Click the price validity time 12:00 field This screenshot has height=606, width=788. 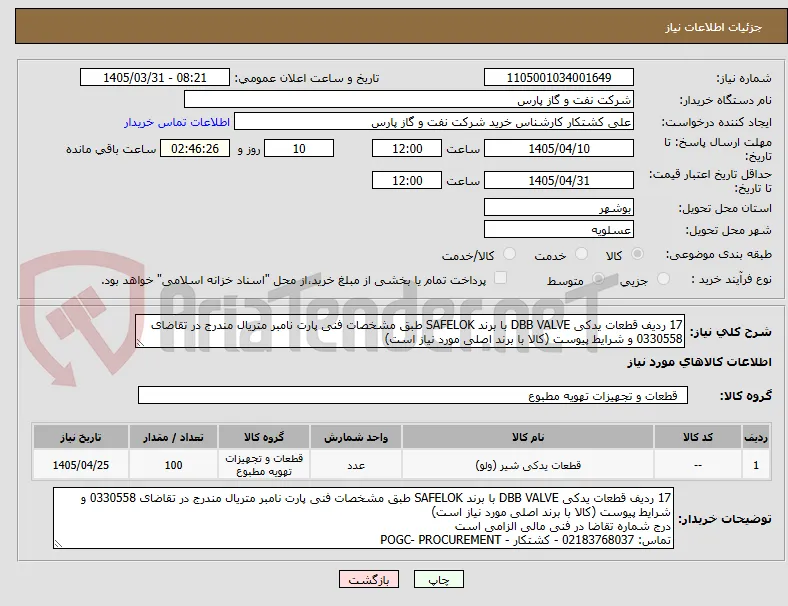click(x=407, y=180)
